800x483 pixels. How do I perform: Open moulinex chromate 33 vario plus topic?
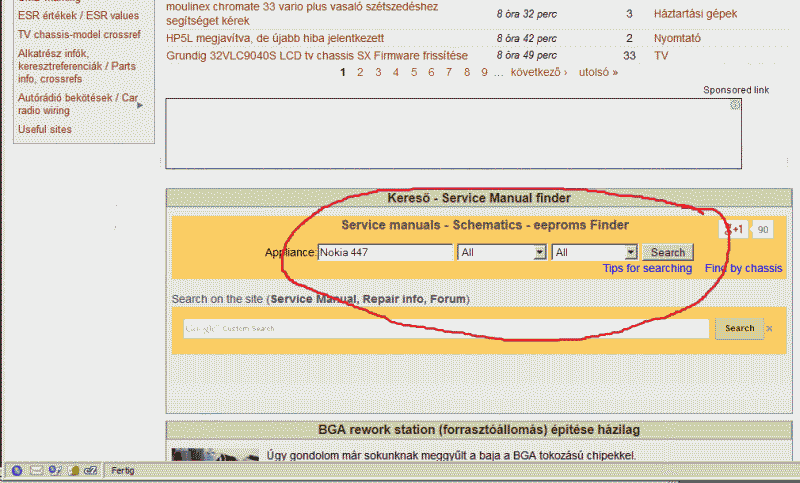click(302, 14)
